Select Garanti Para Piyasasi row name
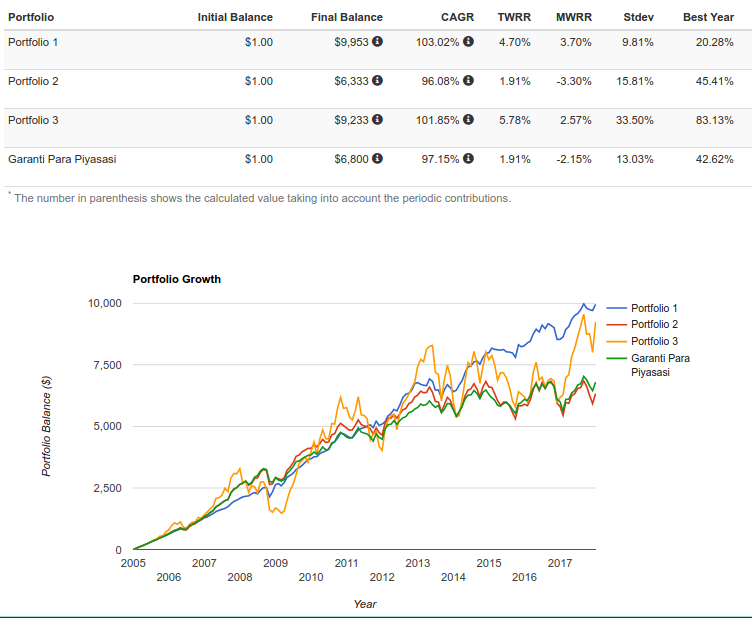This screenshot has height=618, width=752. pos(62,159)
